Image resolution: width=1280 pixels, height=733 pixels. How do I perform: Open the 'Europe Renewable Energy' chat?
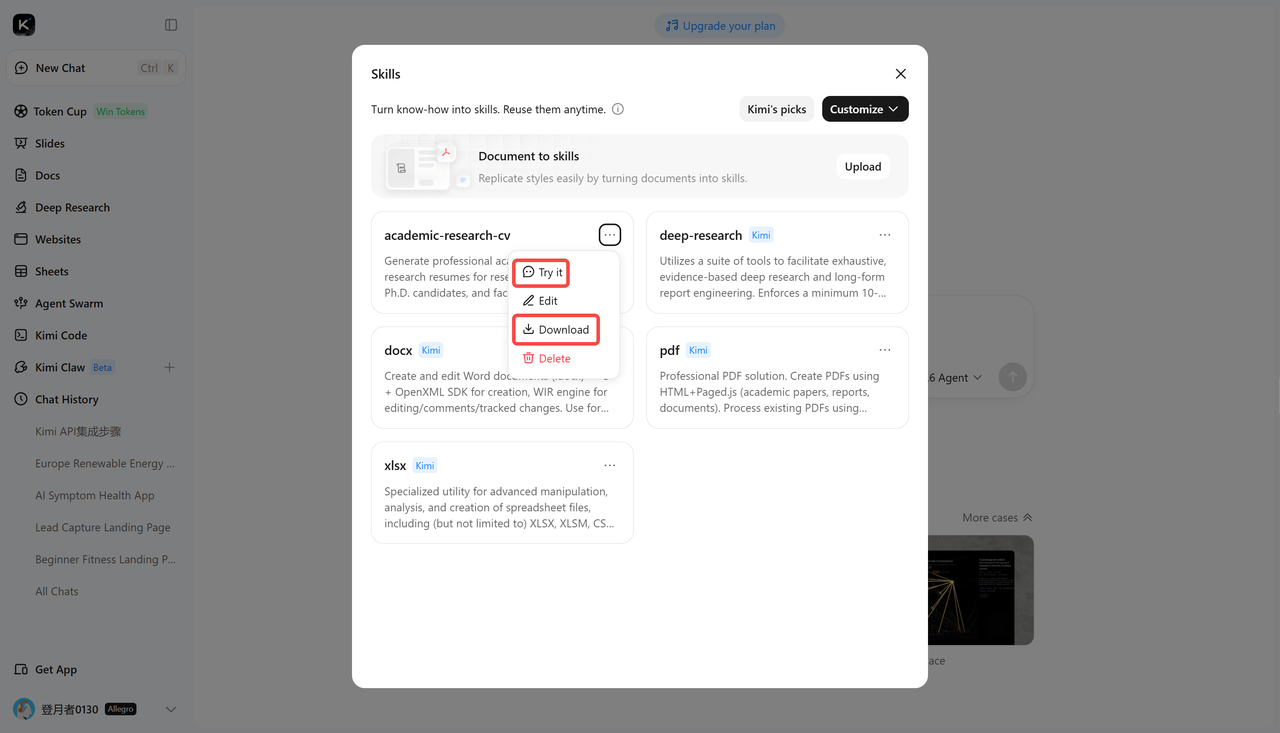click(x=105, y=464)
